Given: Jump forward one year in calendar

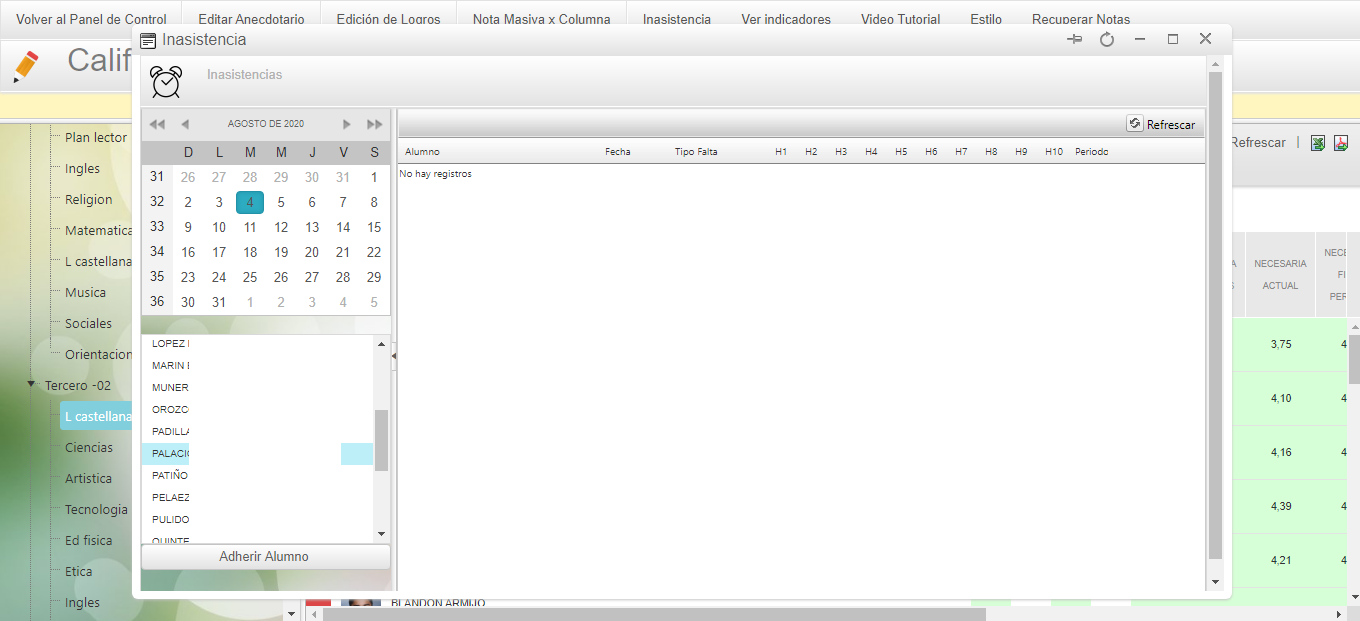Looking at the screenshot, I should point(375,124).
